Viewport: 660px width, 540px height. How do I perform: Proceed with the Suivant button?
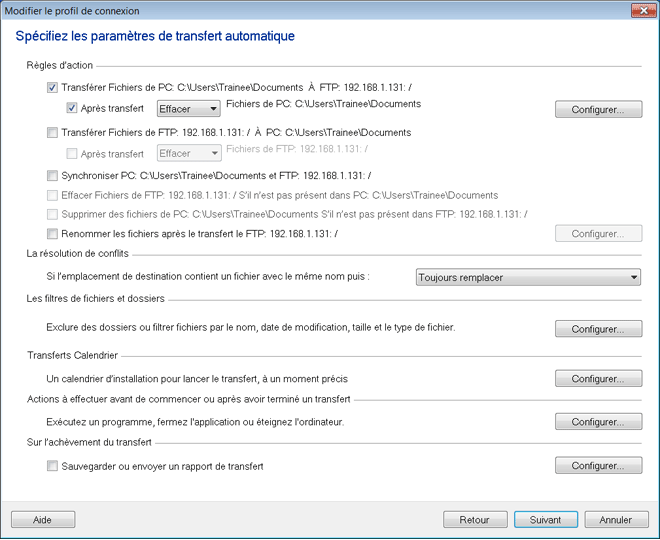[545, 520]
